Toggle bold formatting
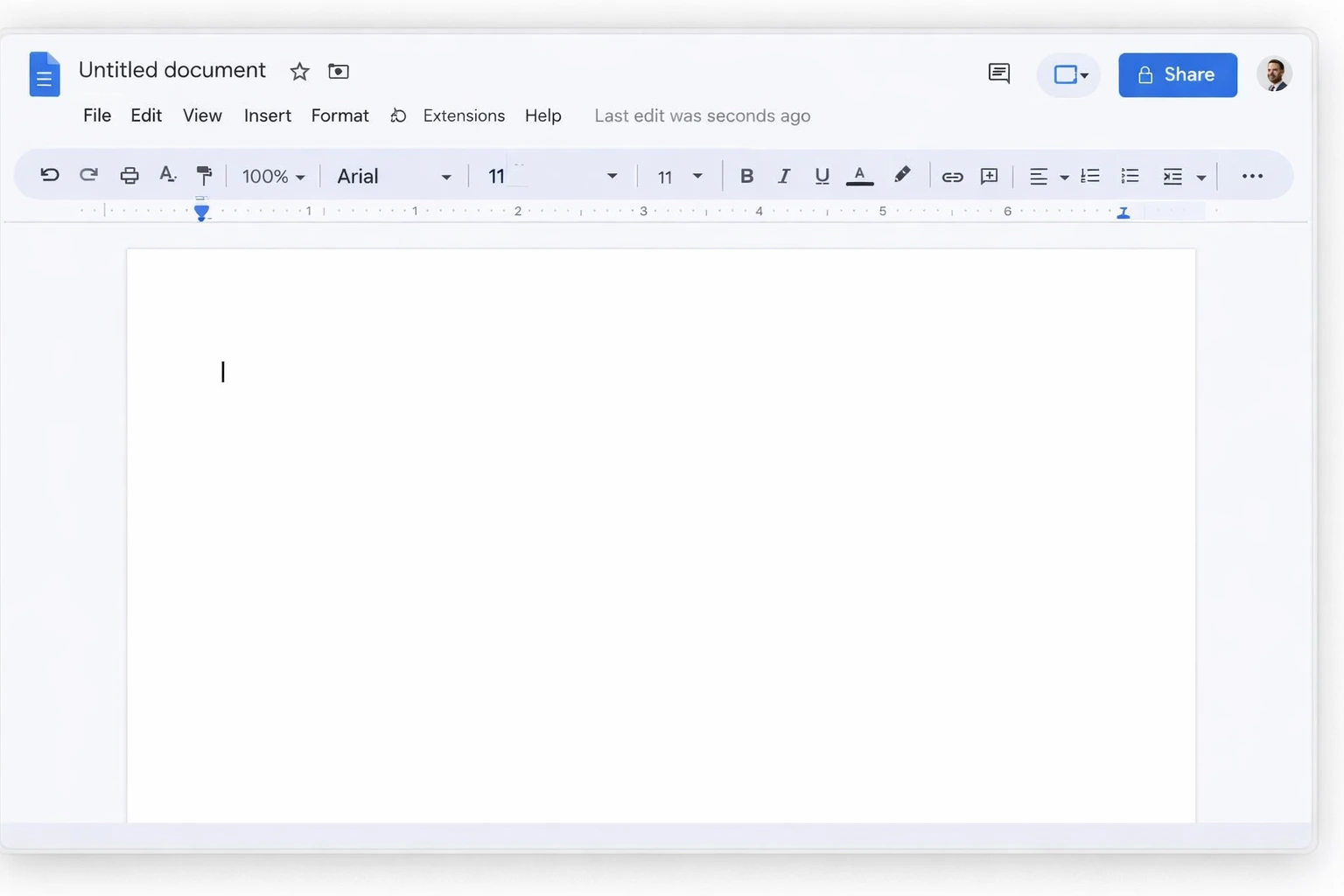 (x=746, y=176)
